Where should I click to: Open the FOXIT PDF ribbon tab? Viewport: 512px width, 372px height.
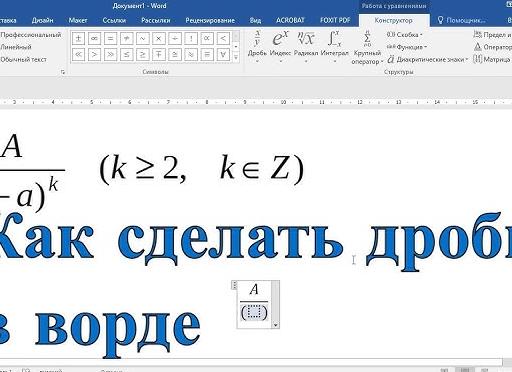pyautogui.click(x=335, y=20)
